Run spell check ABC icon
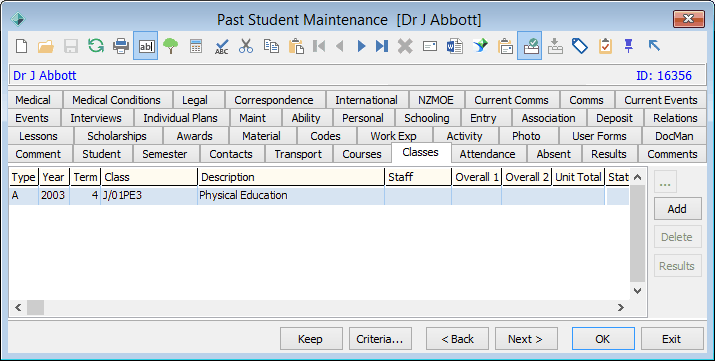 [x=222, y=46]
